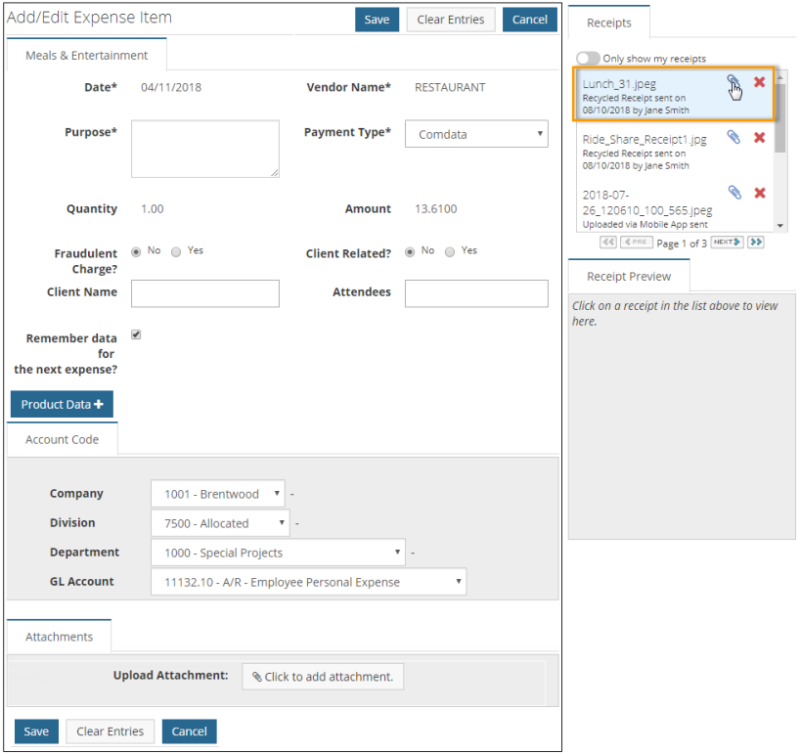The height and width of the screenshot is (754, 800).
Task: Mark the charge as fraudulent by selecting Yes
Action: pyautogui.click(x=176, y=251)
